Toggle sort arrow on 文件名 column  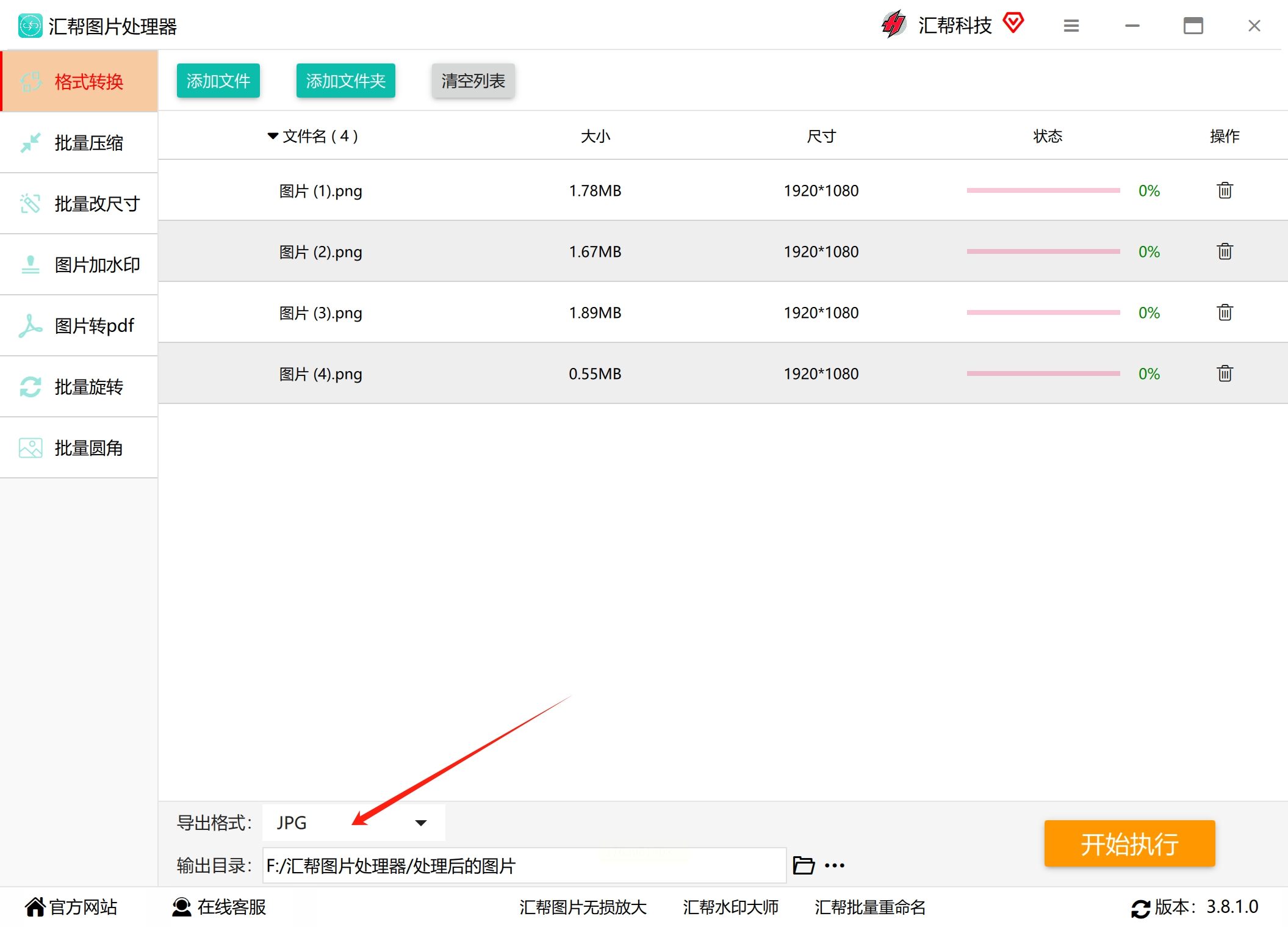273,135
